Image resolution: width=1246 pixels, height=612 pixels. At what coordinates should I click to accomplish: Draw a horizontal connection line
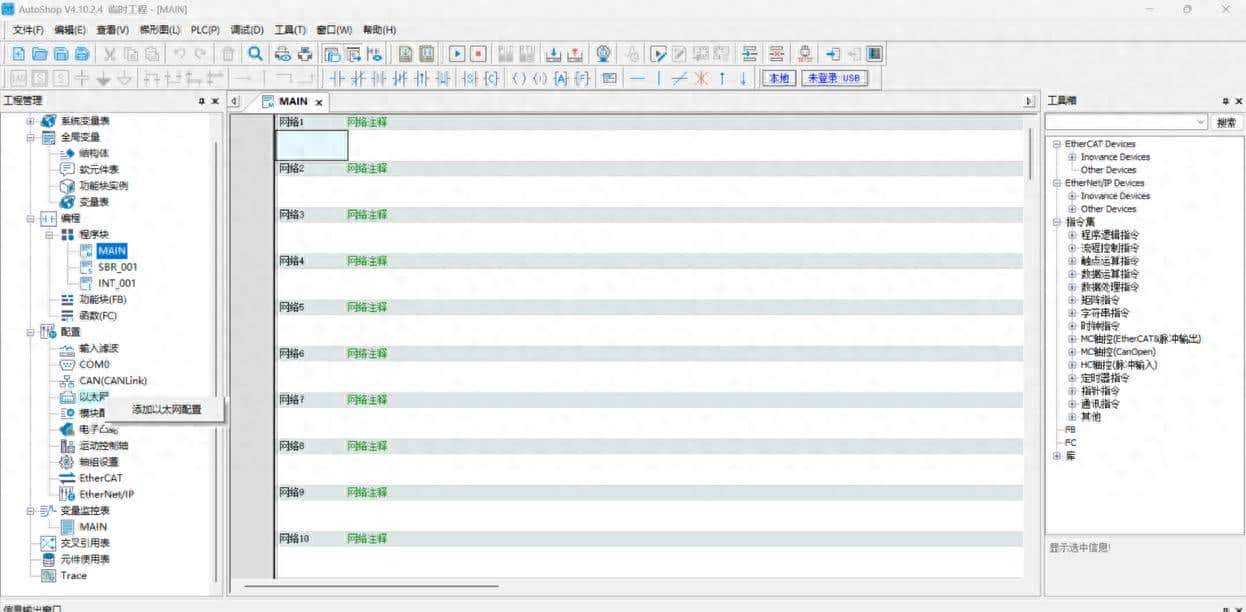[x=637, y=78]
